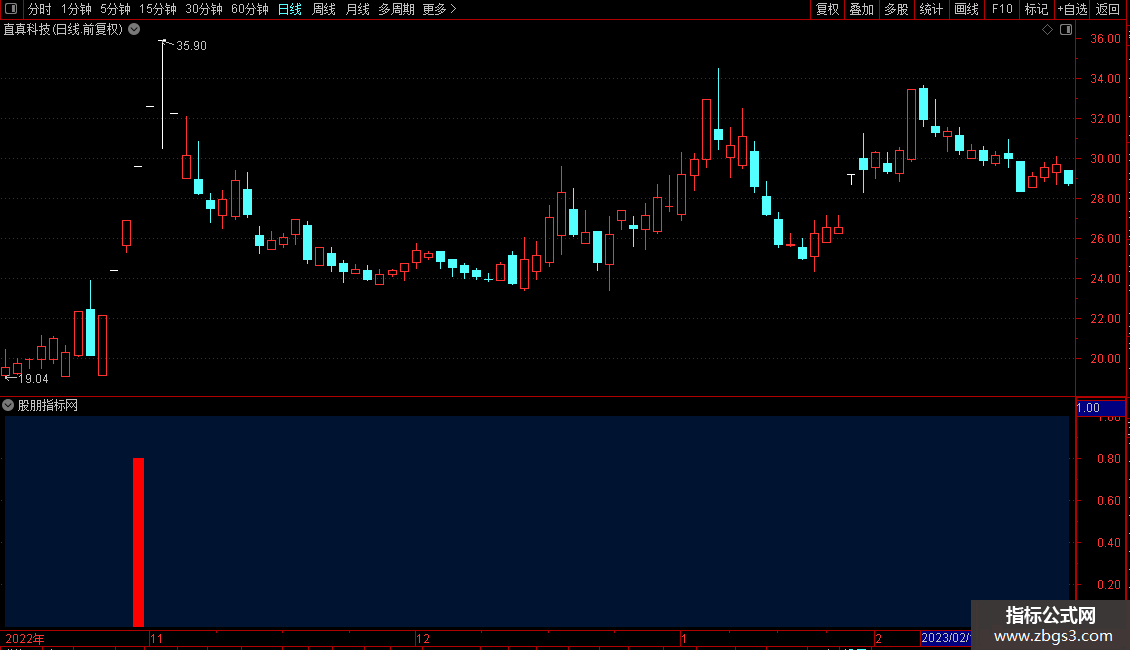Open the 直真科技 chart settings dropdown

134,30
